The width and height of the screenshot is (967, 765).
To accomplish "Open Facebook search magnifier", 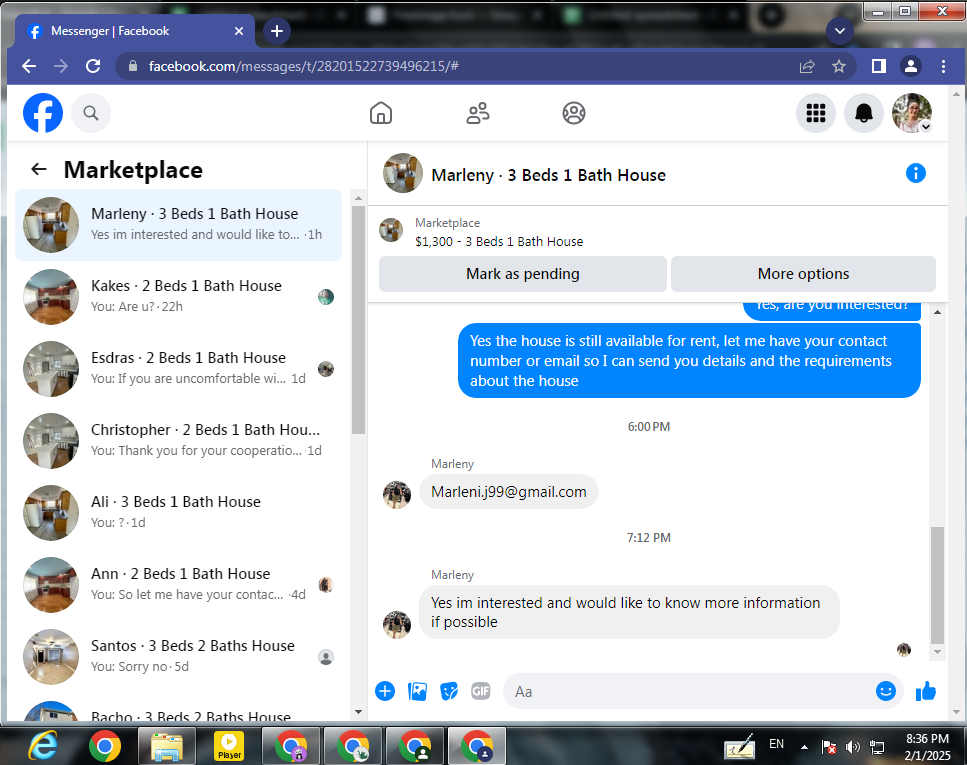I will pyautogui.click(x=91, y=113).
